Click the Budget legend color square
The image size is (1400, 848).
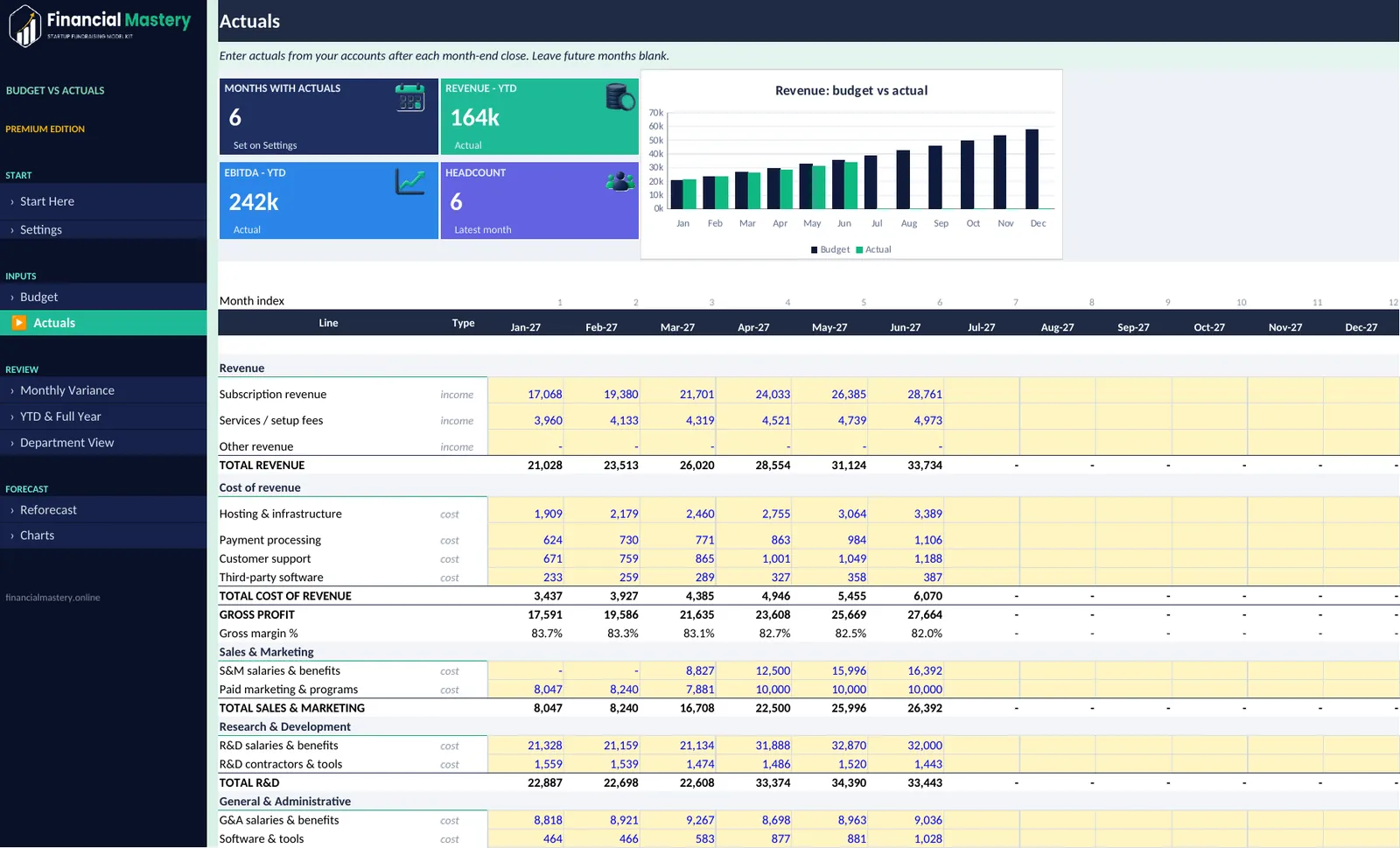[814, 249]
